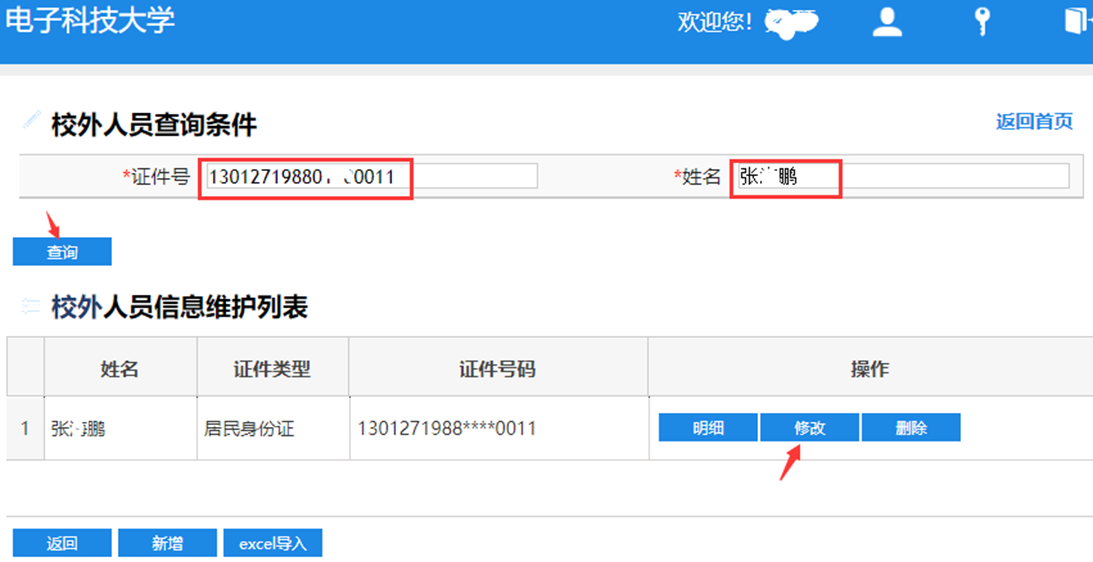The height and width of the screenshot is (562, 1093).
Task: Open the user profile icon in header
Action: click(x=887, y=22)
